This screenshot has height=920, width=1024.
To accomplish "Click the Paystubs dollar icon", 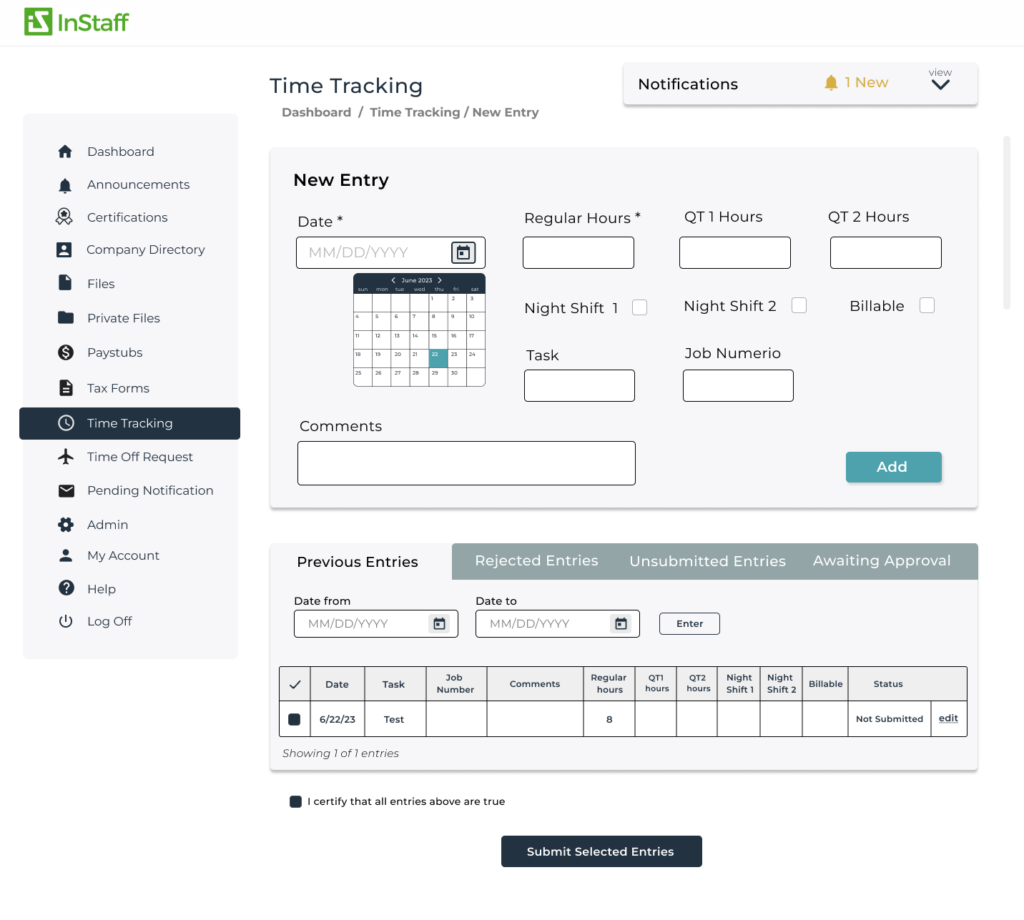I will coord(65,353).
